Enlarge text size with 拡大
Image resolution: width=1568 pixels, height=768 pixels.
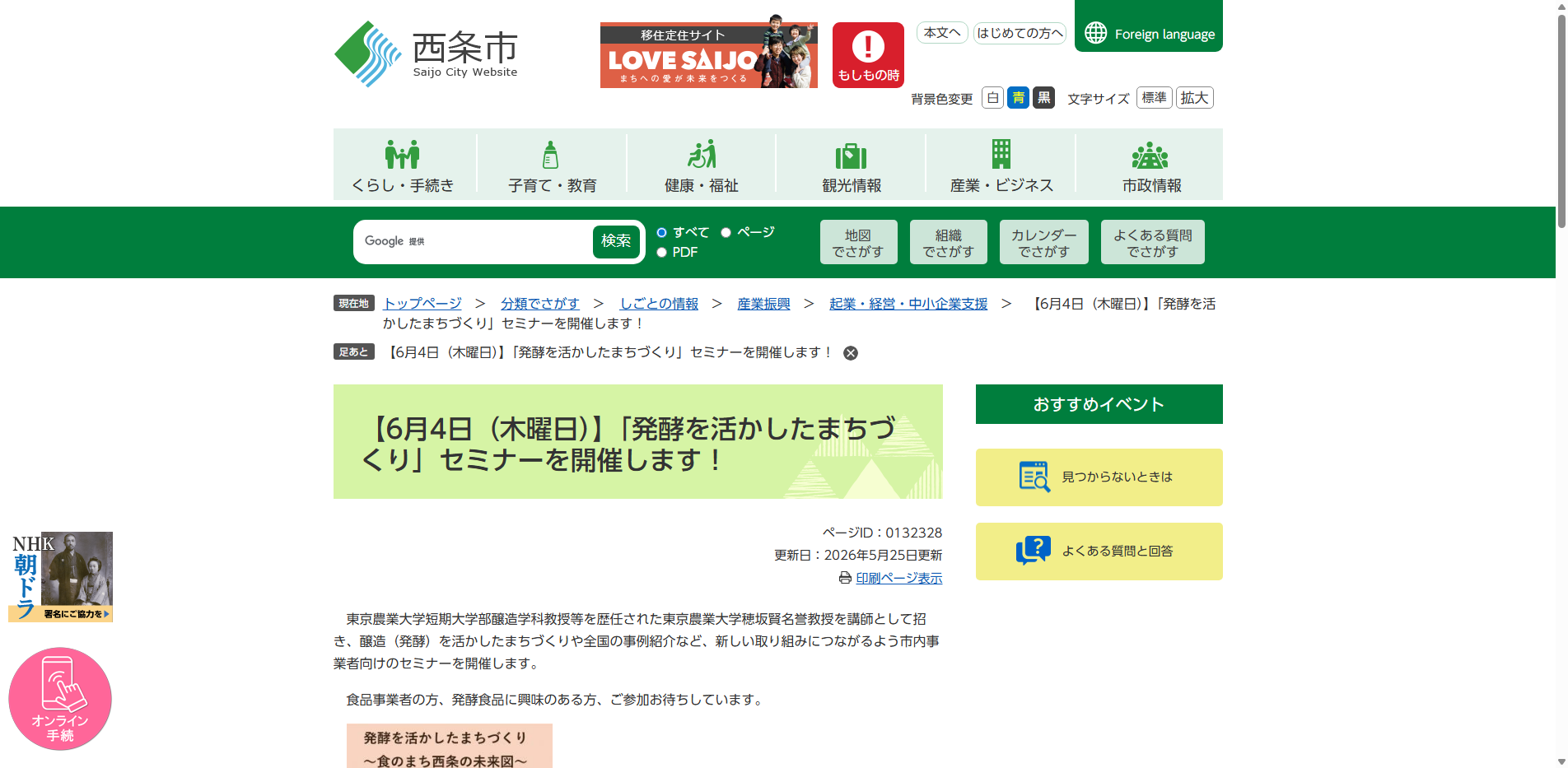point(1194,98)
